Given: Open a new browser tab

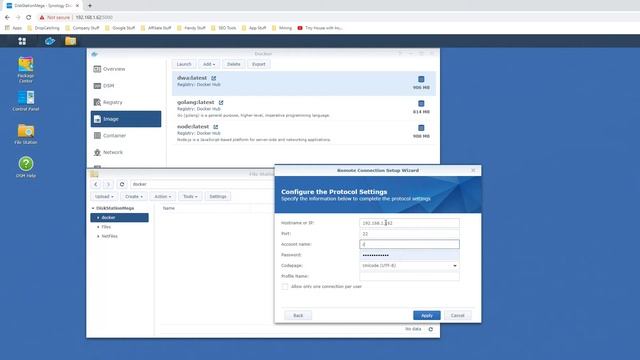Looking at the screenshot, I should coord(90,6).
